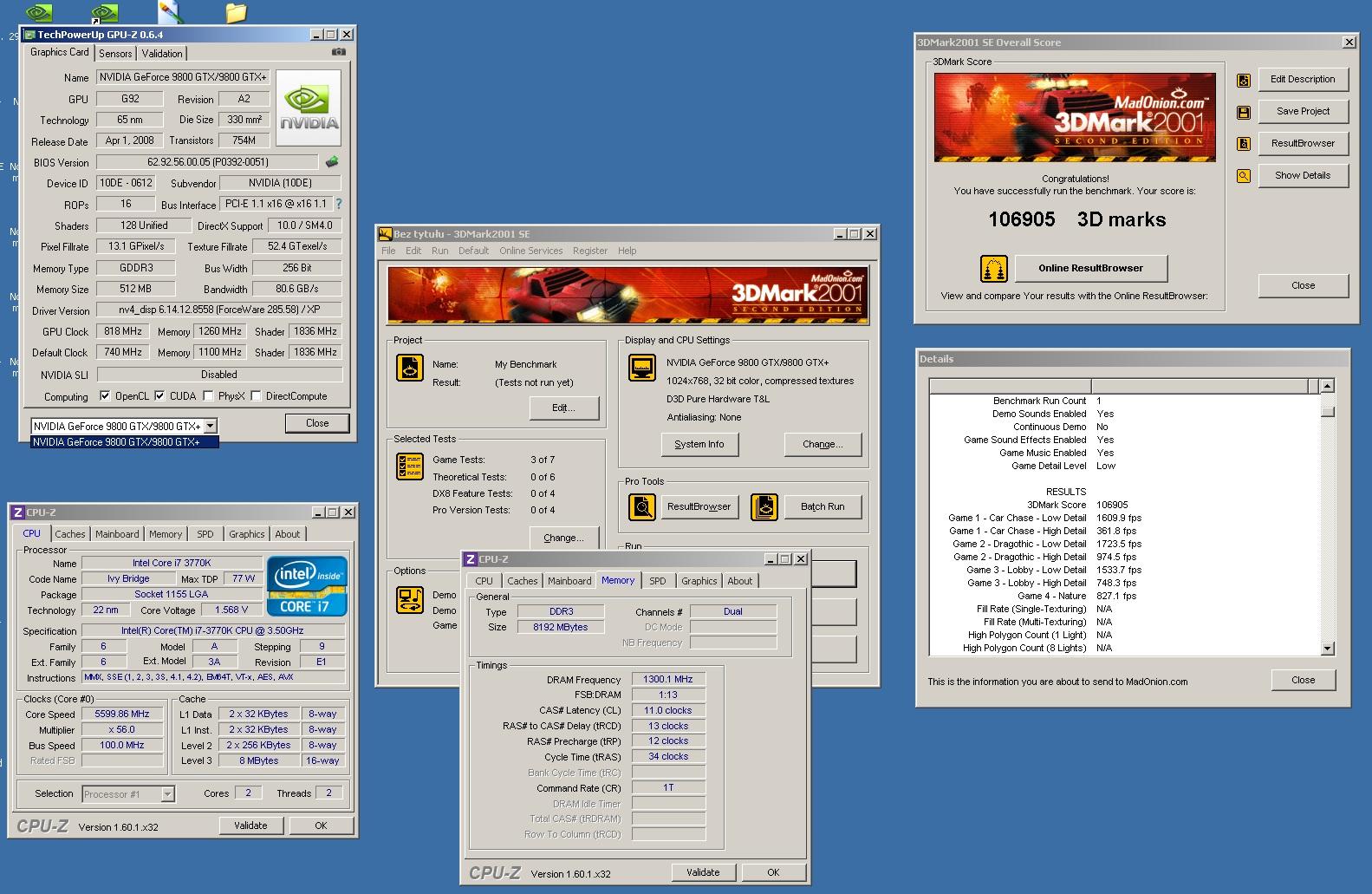Click the Batch Run icon in Pro Tools

pos(764,506)
